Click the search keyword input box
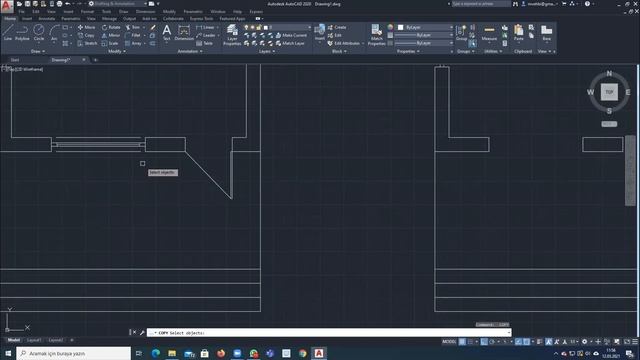The height and width of the screenshot is (360, 640). click(481, 4)
